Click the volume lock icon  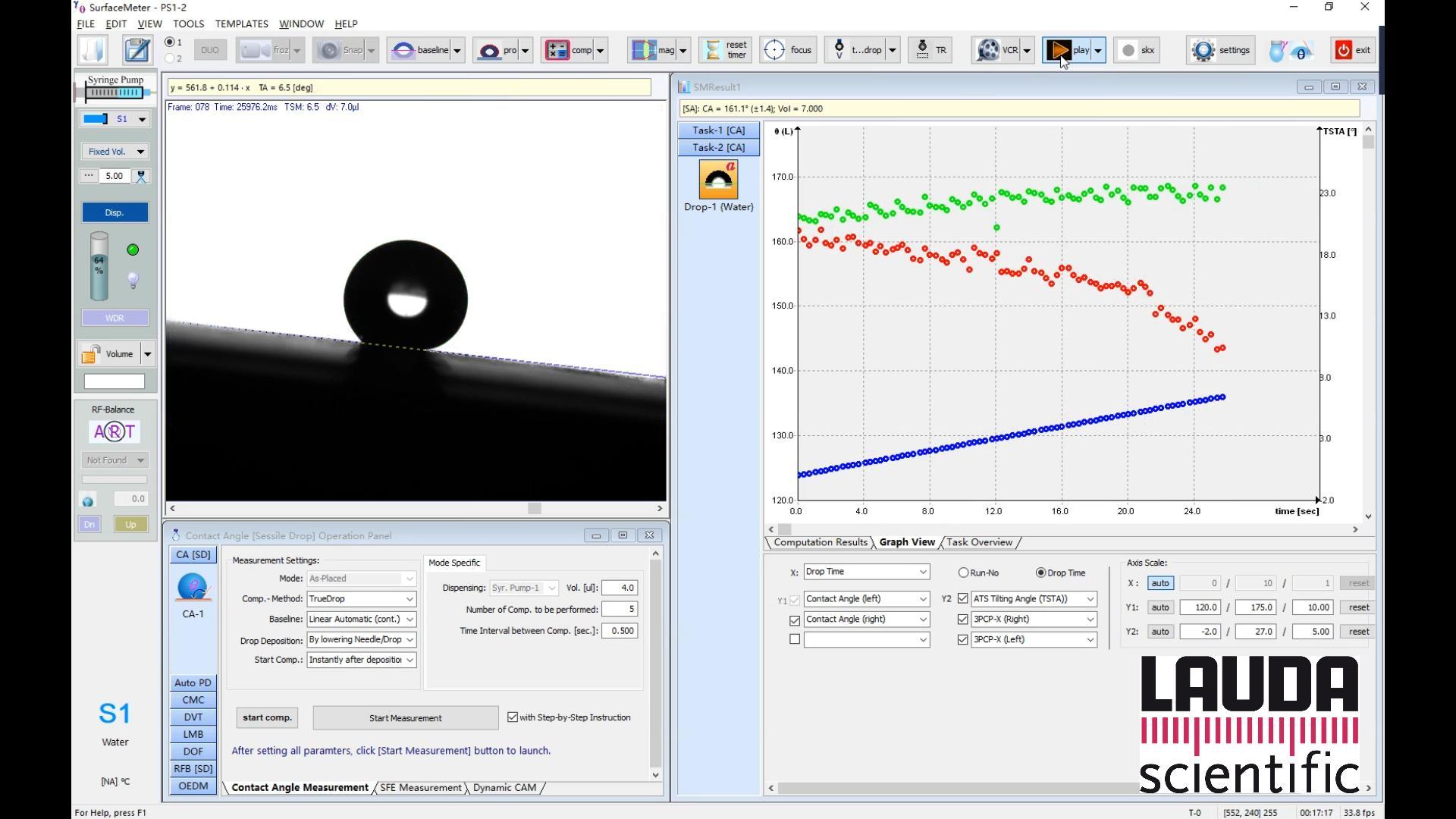tap(91, 354)
